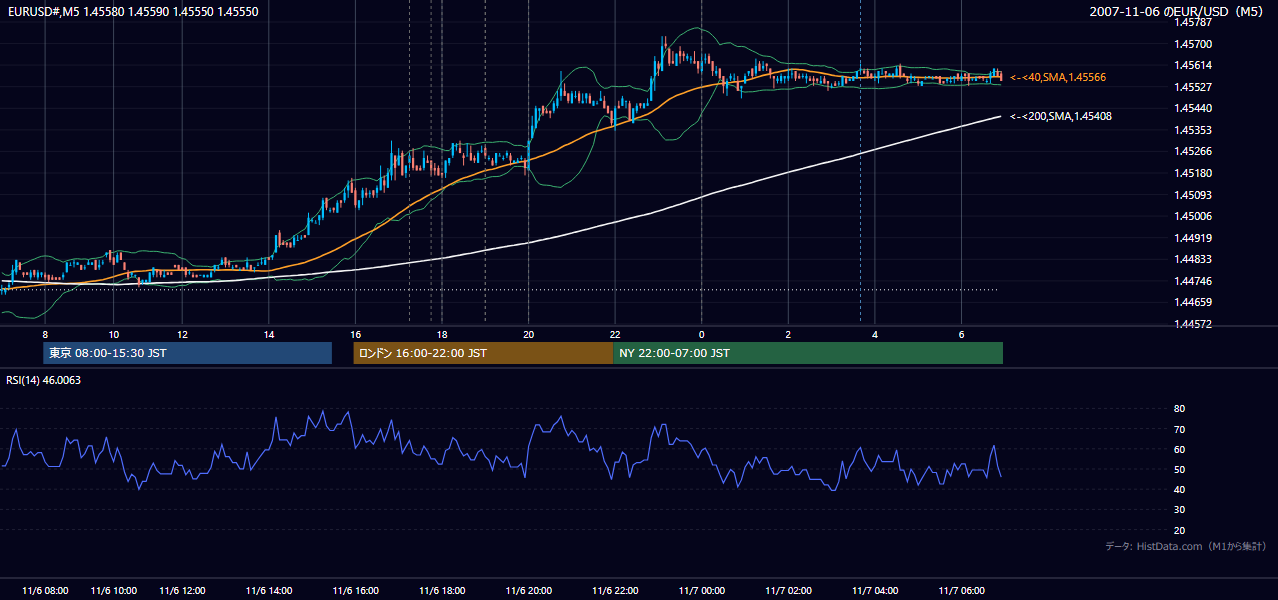Click price axis value 1.45440
The width and height of the screenshot is (1278, 600).
[1193, 108]
